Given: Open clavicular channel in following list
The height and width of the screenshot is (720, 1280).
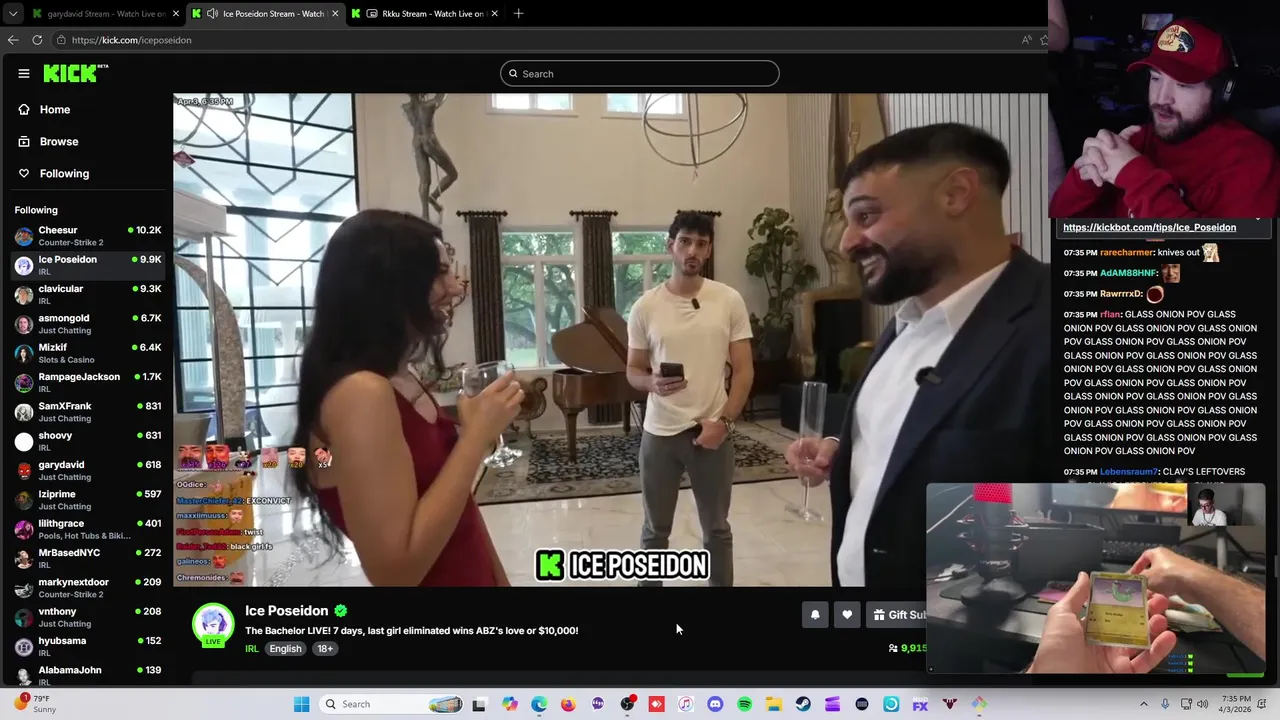Looking at the screenshot, I should pos(88,294).
